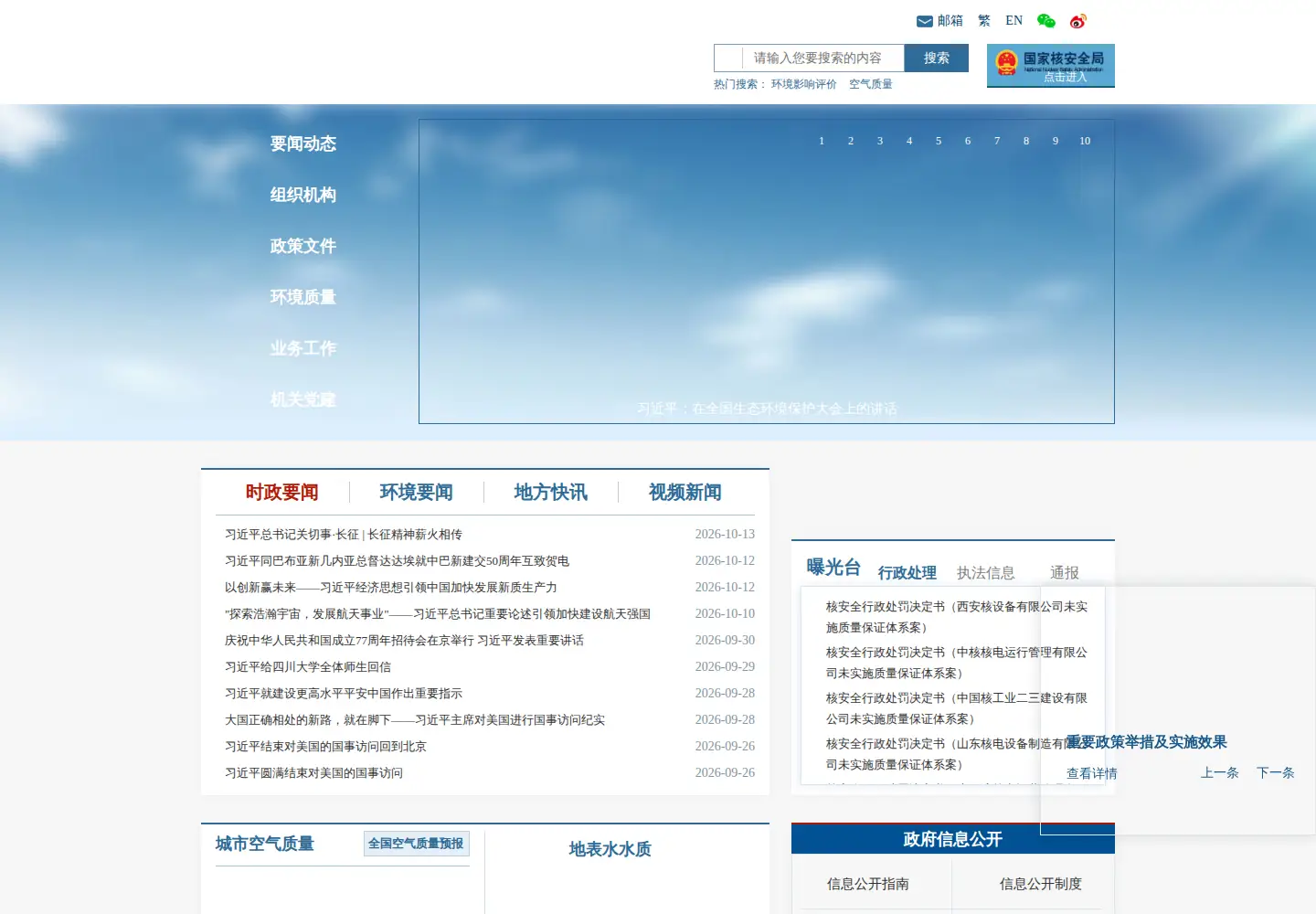Go to carousel slide 5
1316x914 pixels.
tap(939, 141)
